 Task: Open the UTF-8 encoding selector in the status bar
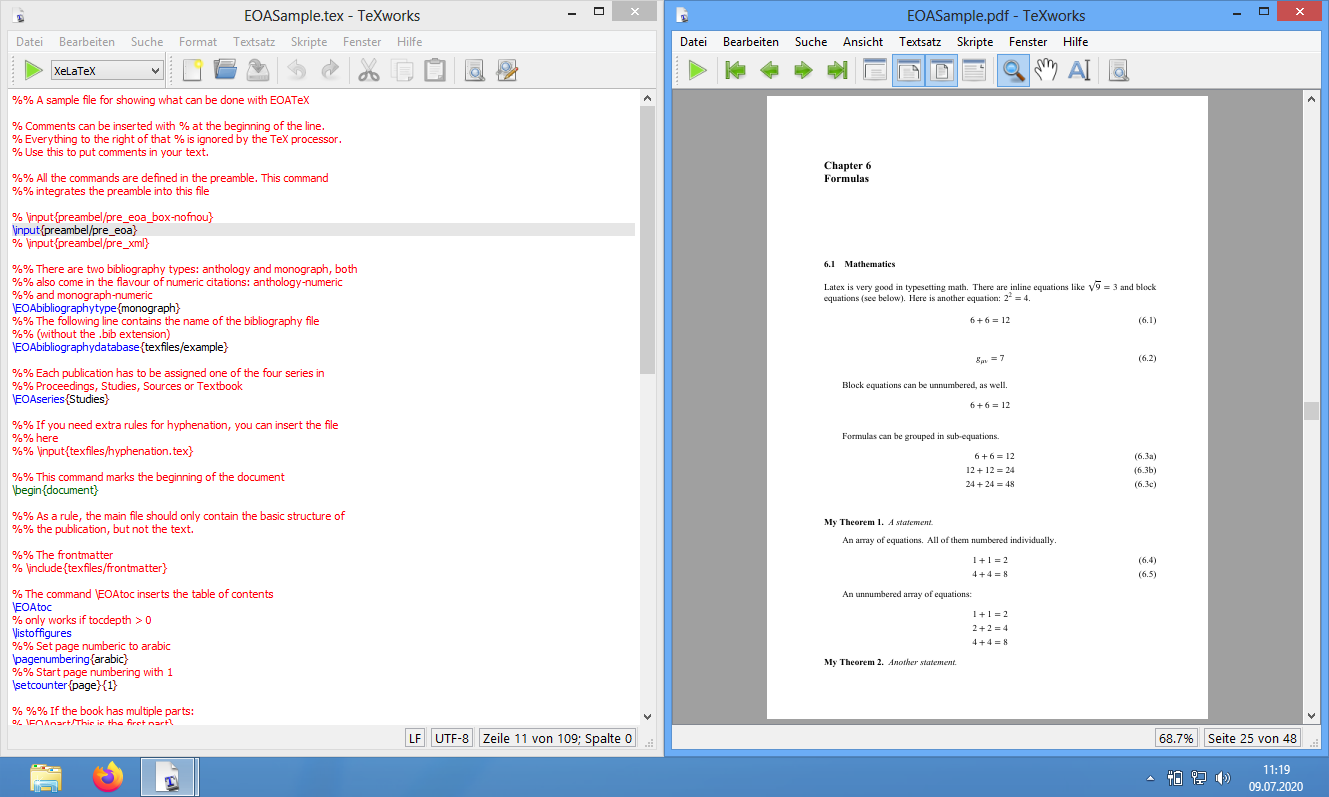tap(452, 738)
